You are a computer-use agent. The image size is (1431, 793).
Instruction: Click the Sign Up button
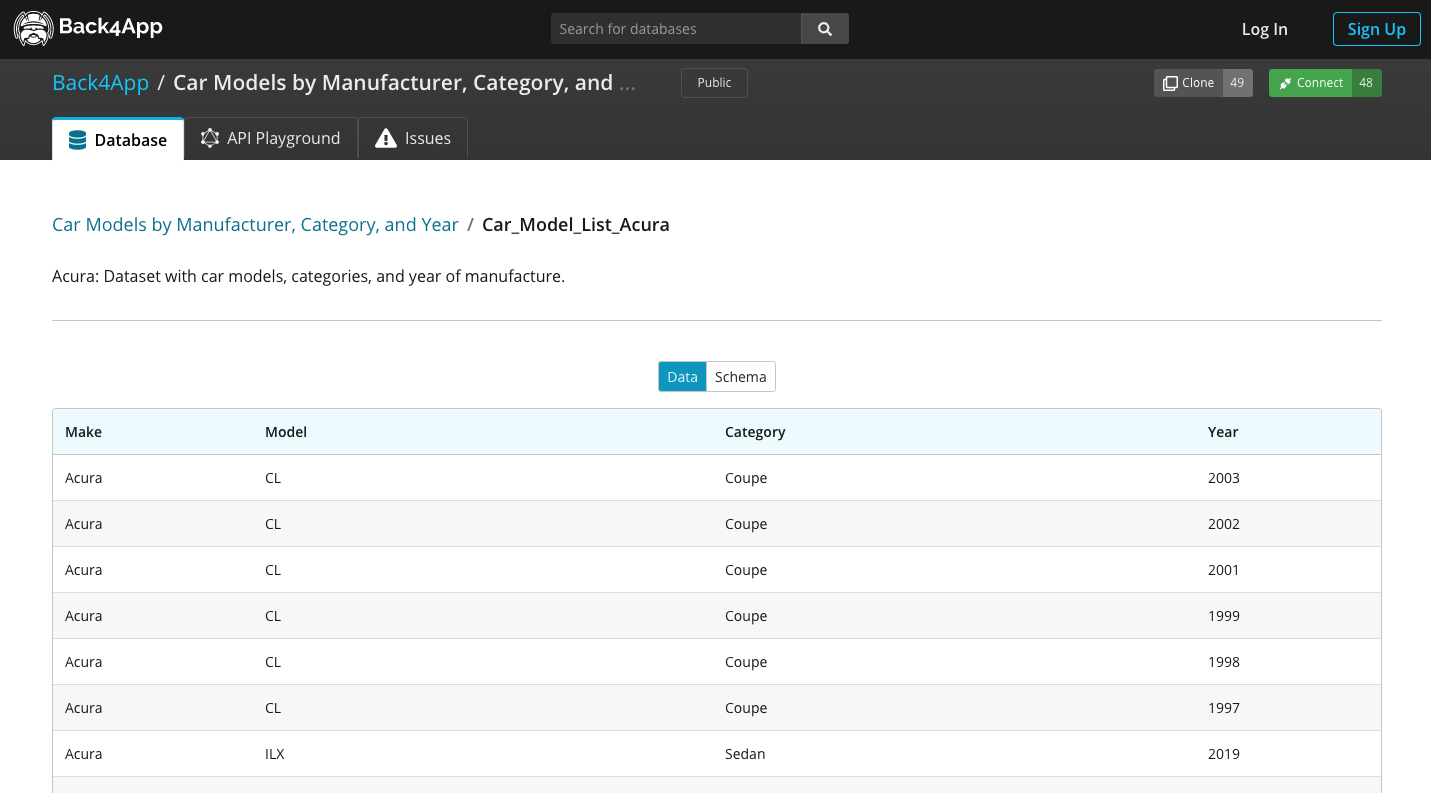(1376, 29)
